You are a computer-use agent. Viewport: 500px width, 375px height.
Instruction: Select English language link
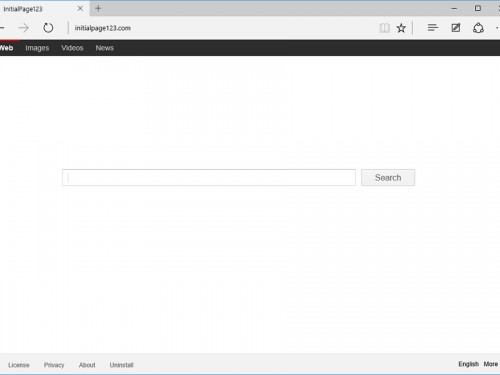(468, 364)
